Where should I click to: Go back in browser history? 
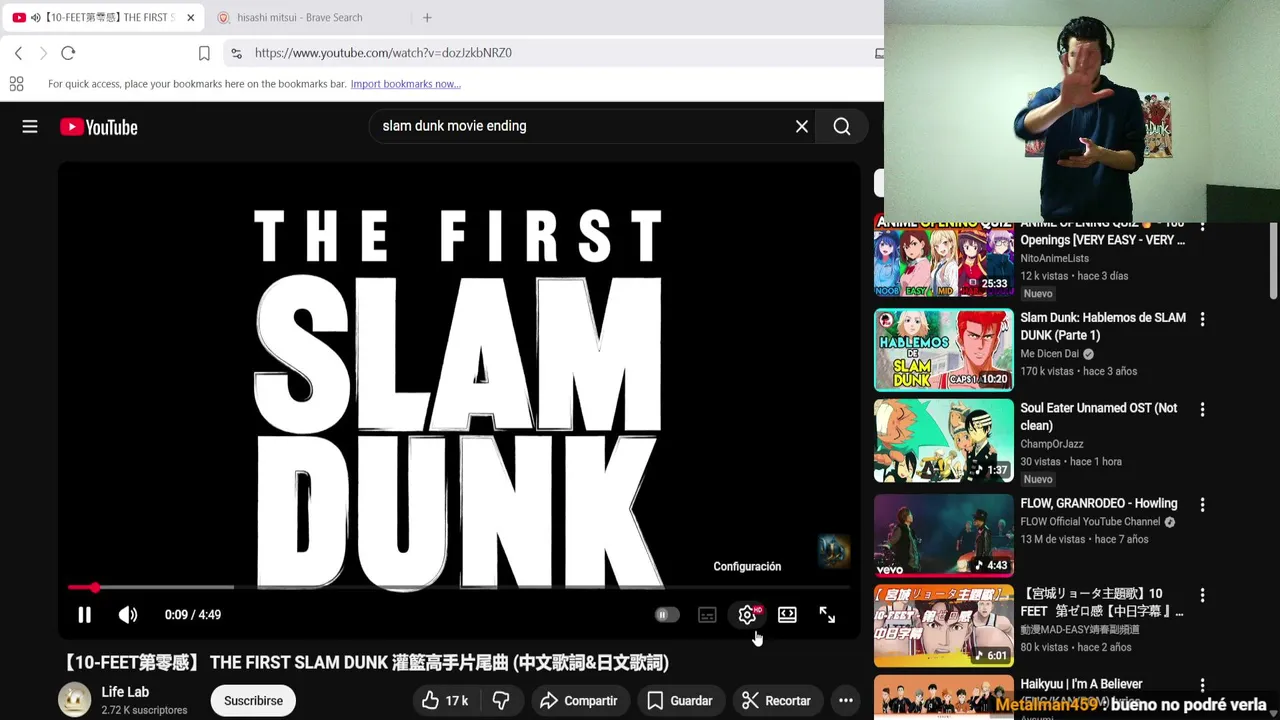[x=18, y=53]
